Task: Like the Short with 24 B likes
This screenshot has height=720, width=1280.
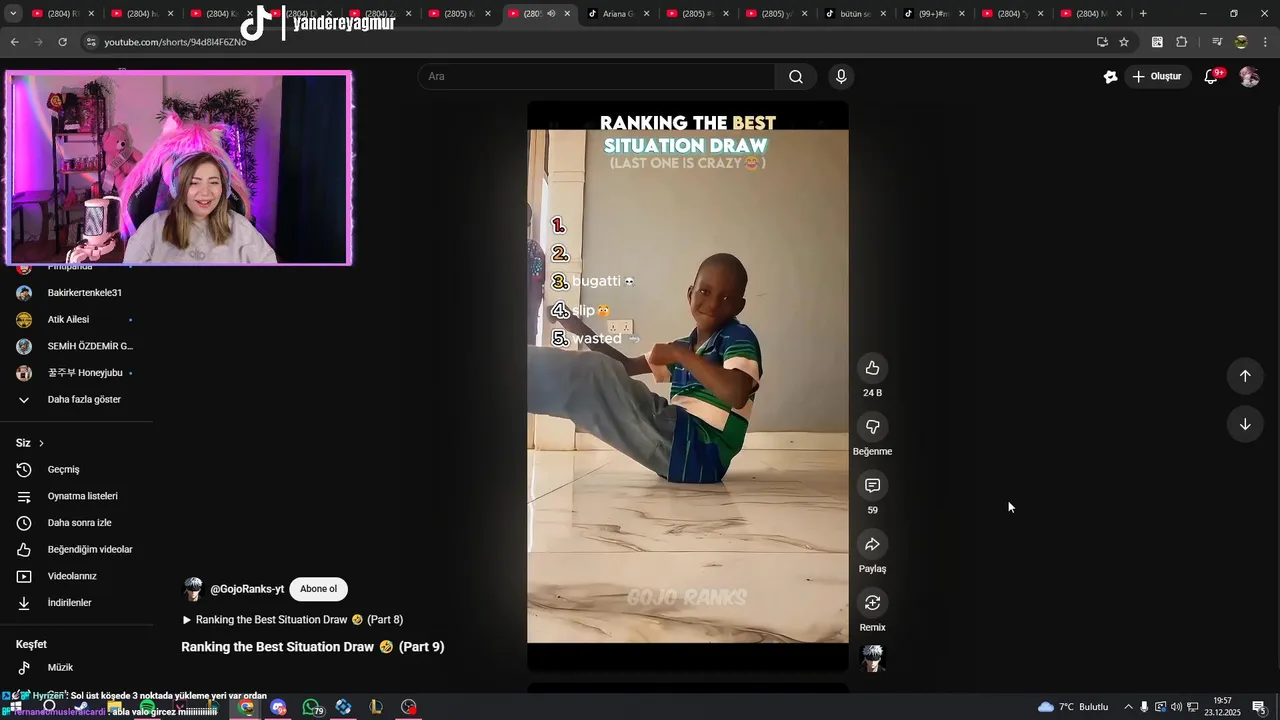Action: [872, 368]
